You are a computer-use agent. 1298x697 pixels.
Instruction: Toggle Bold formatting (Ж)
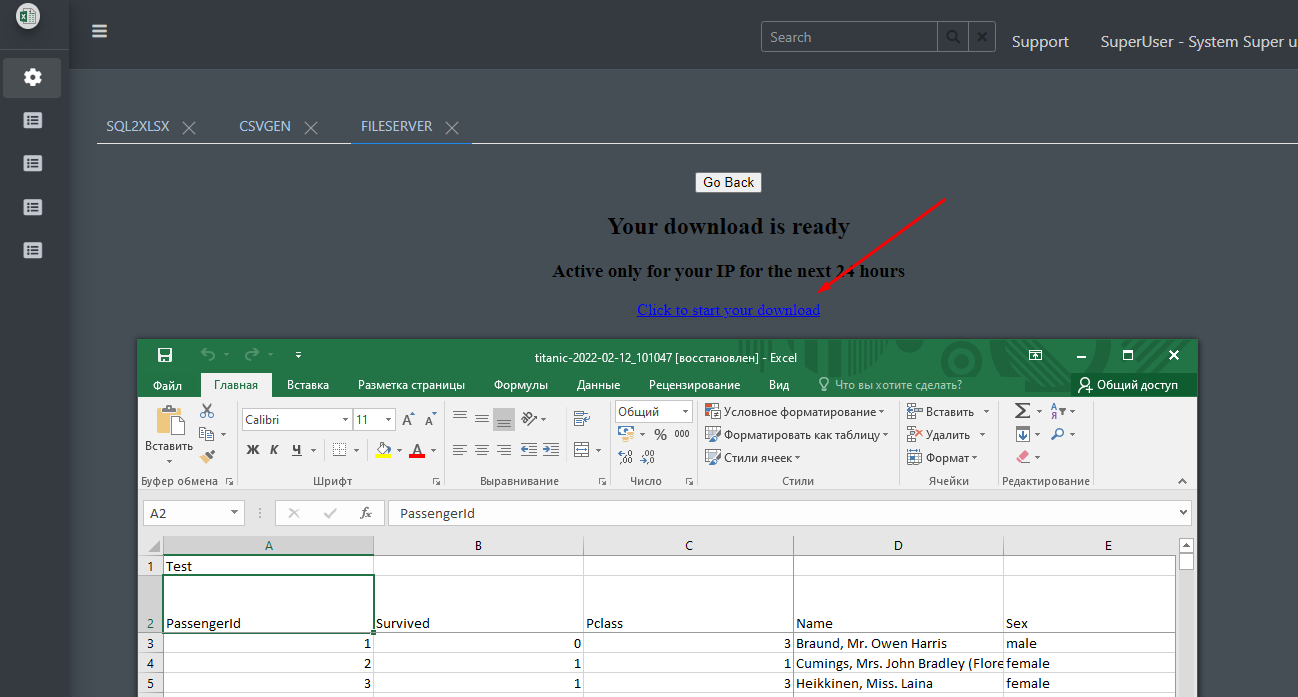point(253,450)
